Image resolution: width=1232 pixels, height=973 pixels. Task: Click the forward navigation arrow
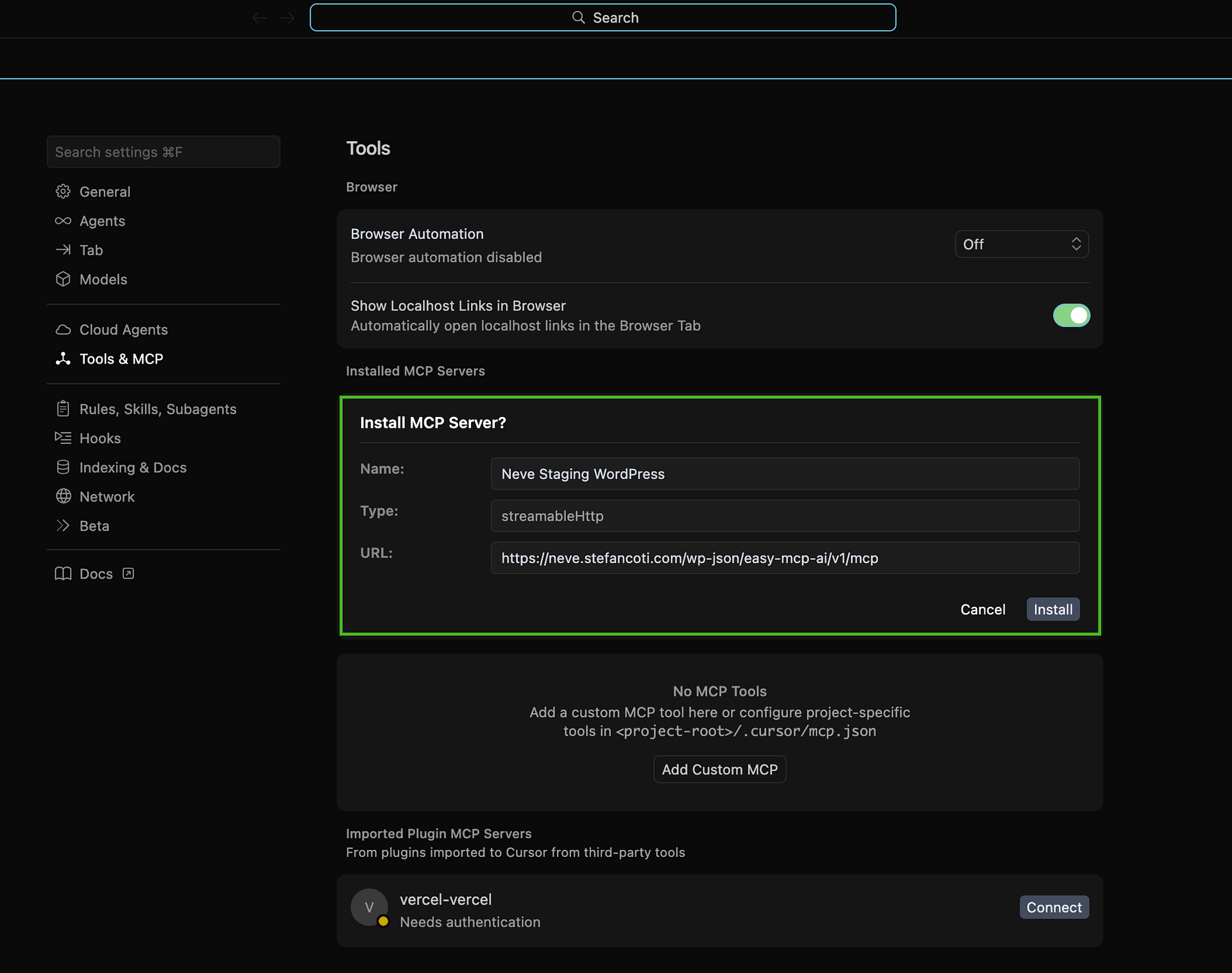tap(287, 18)
